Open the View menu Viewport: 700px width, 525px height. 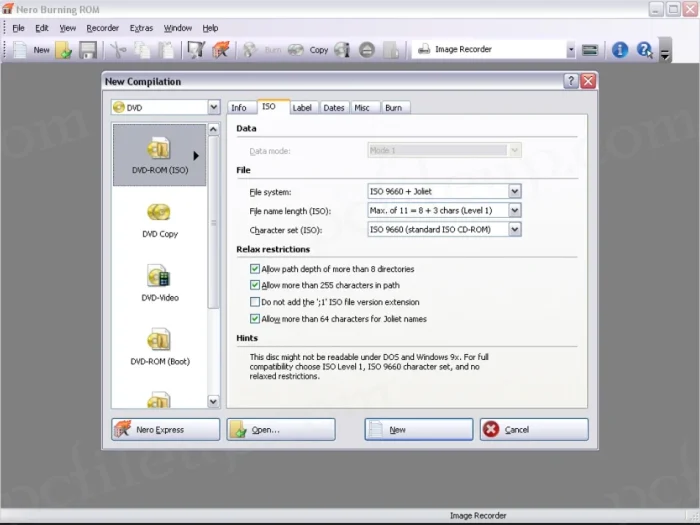68,28
